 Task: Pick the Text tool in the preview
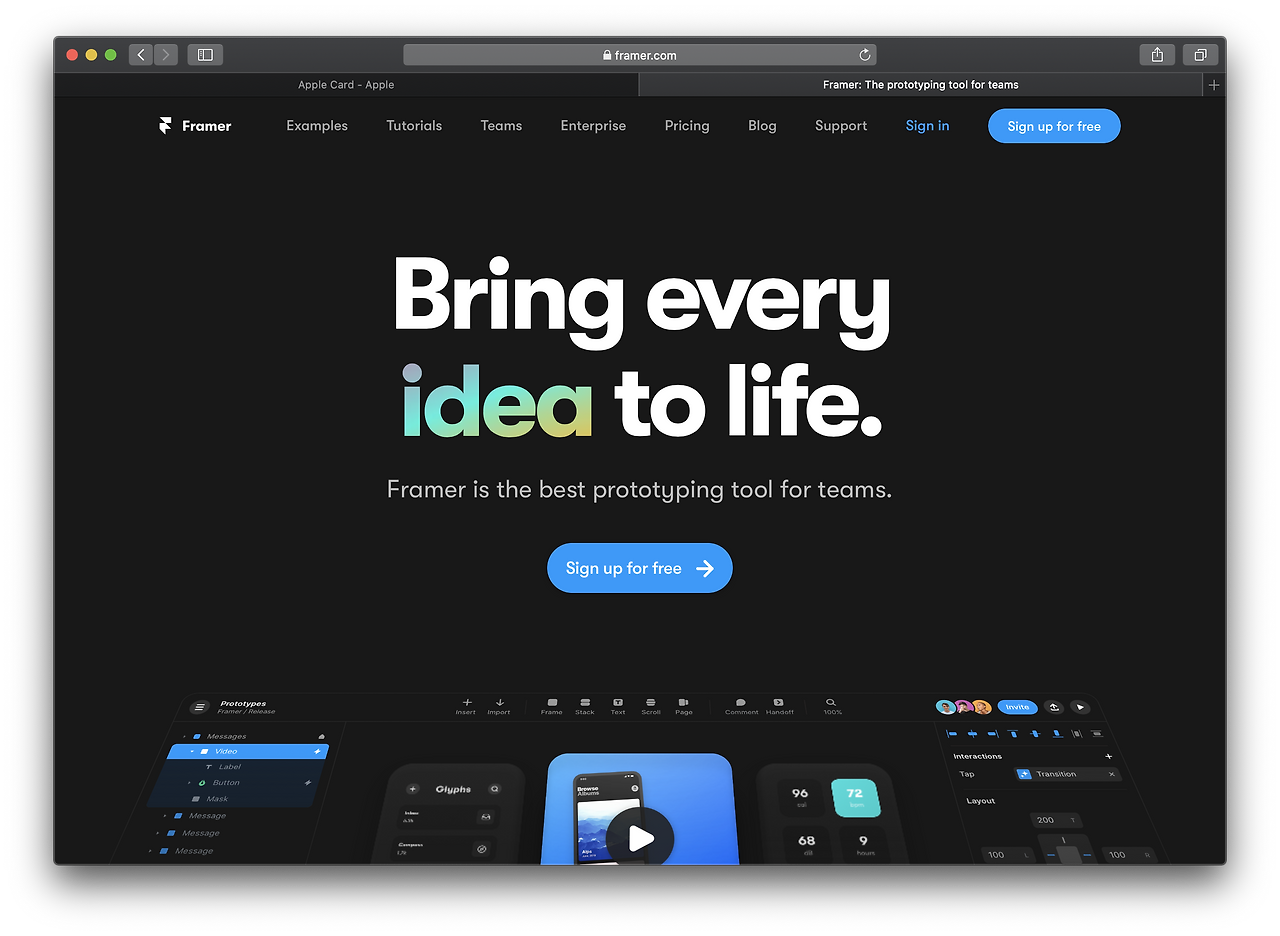(x=618, y=706)
